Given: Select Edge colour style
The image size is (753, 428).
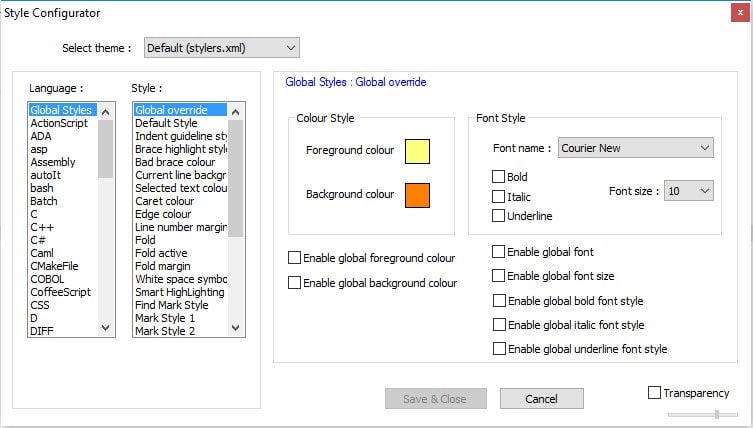Looking at the screenshot, I should pos(180,214).
